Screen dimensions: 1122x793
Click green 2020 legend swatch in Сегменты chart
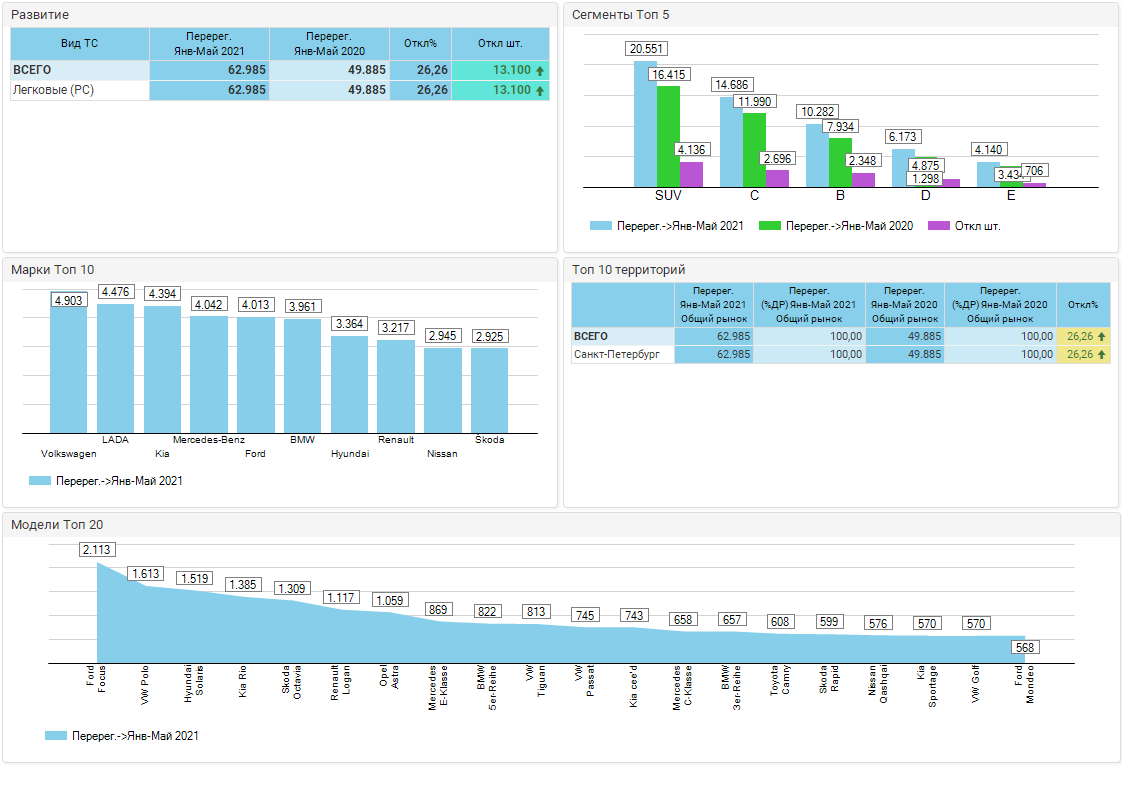(x=769, y=226)
